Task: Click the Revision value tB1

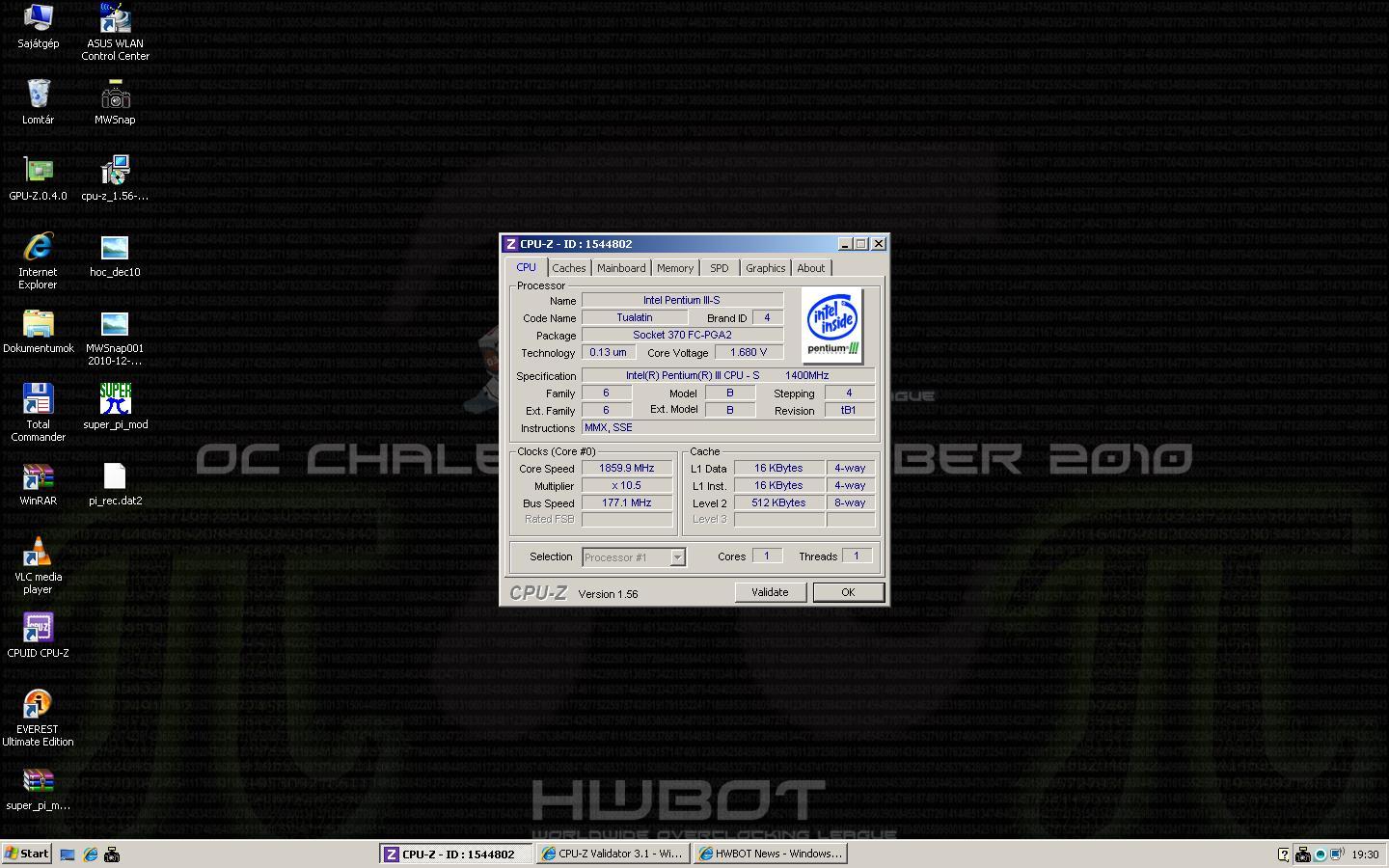Action: coord(849,410)
